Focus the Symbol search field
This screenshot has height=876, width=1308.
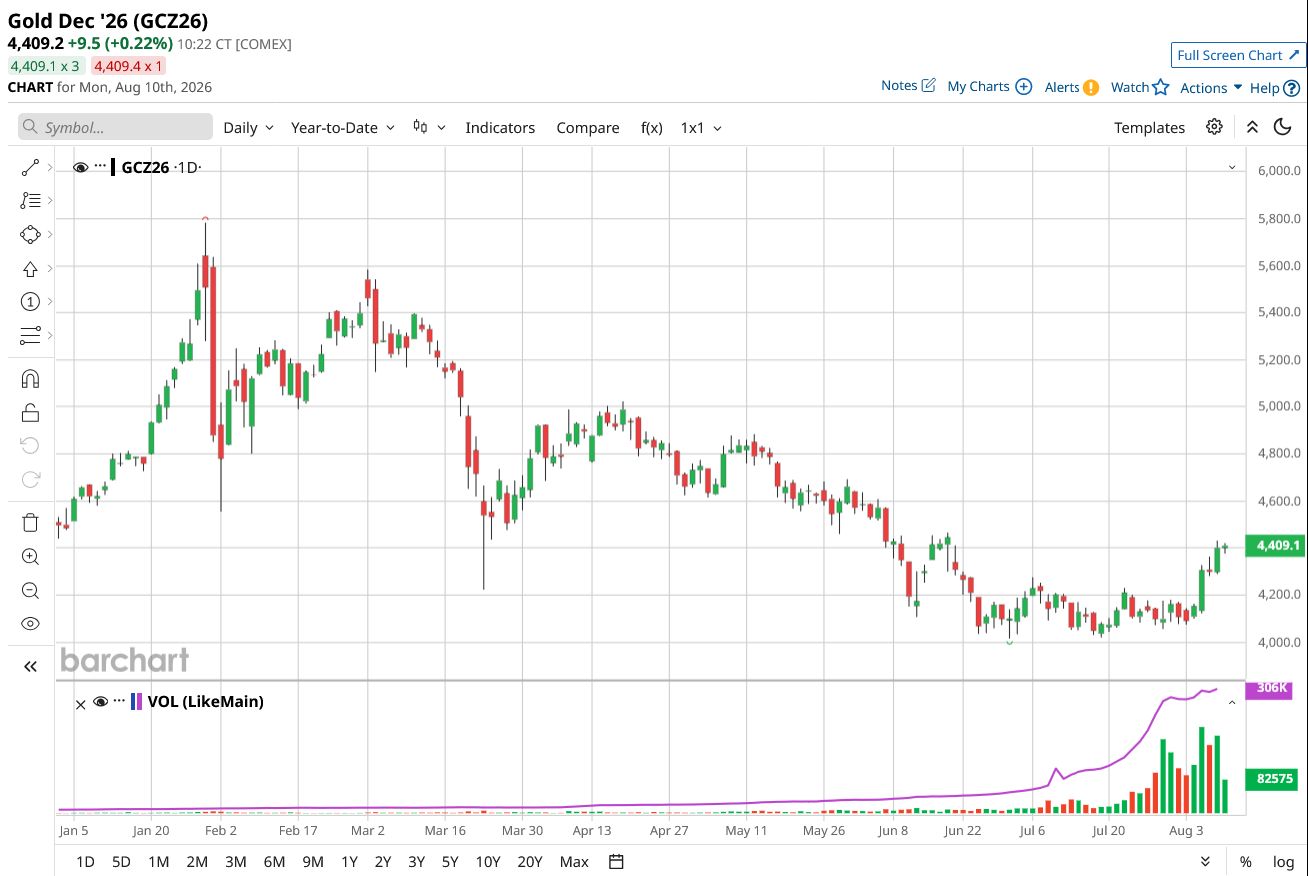[115, 127]
